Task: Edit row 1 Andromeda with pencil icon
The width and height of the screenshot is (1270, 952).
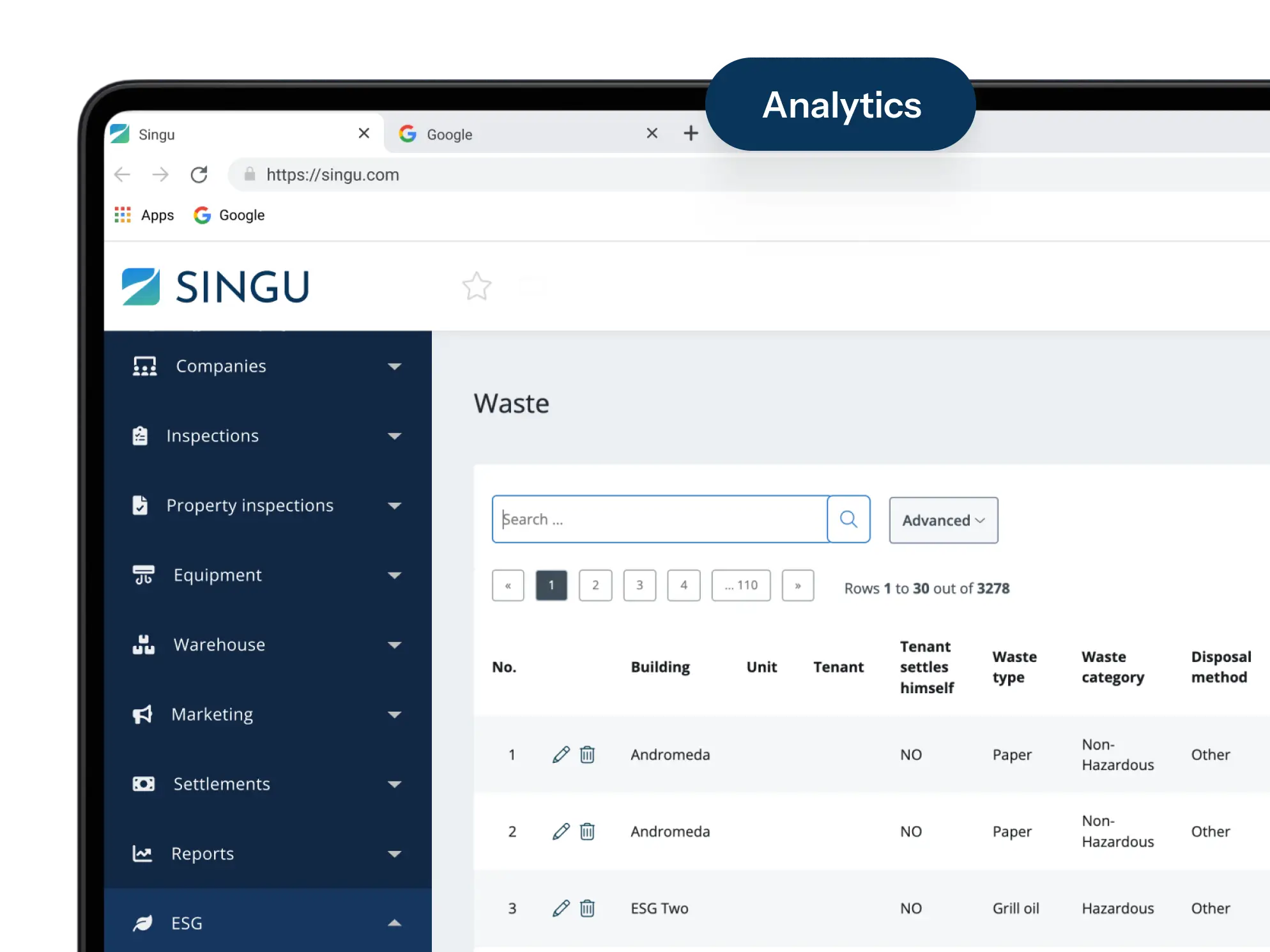Action: [561, 755]
